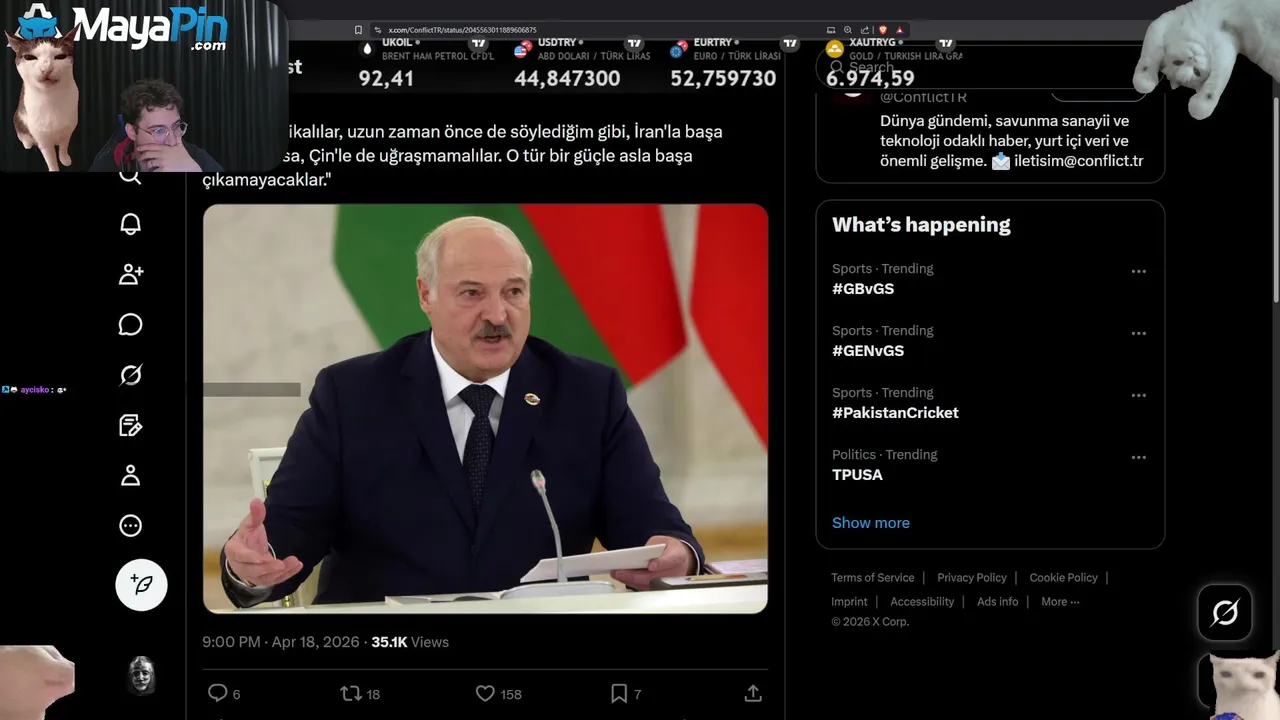Open Grok from the left sidebar

click(131, 375)
